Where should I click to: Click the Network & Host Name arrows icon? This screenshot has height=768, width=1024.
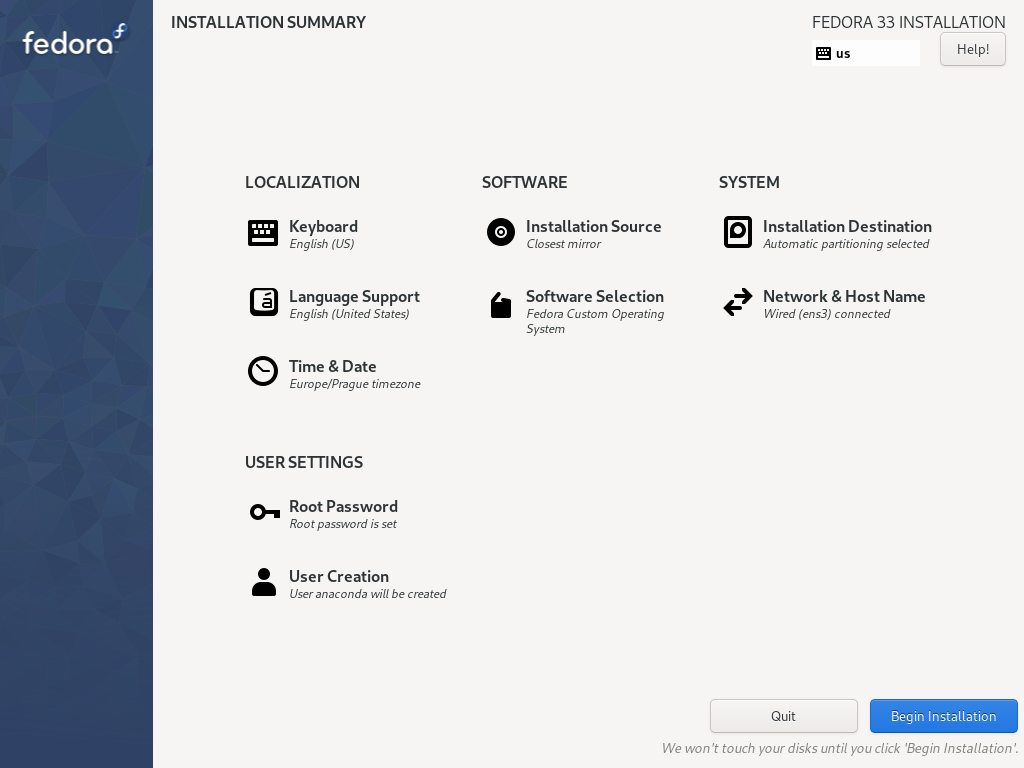738,302
